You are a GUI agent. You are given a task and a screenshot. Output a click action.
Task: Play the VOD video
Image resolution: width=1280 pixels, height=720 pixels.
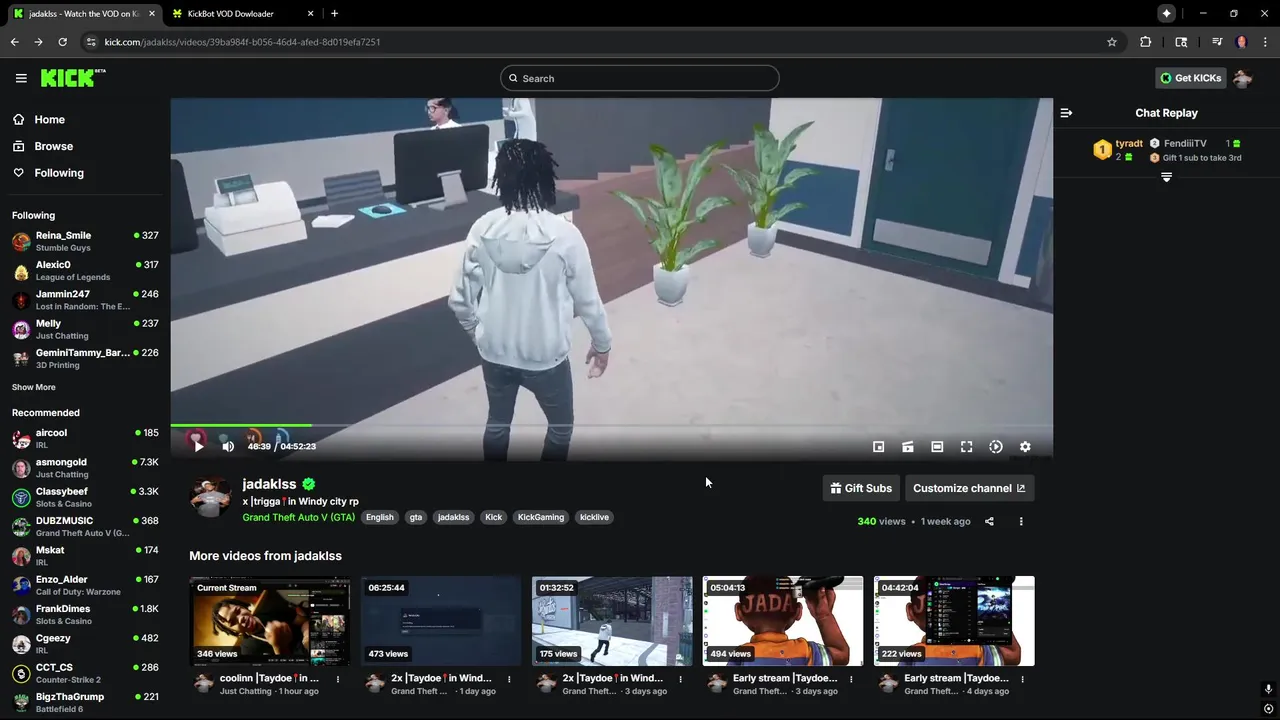pos(199,446)
